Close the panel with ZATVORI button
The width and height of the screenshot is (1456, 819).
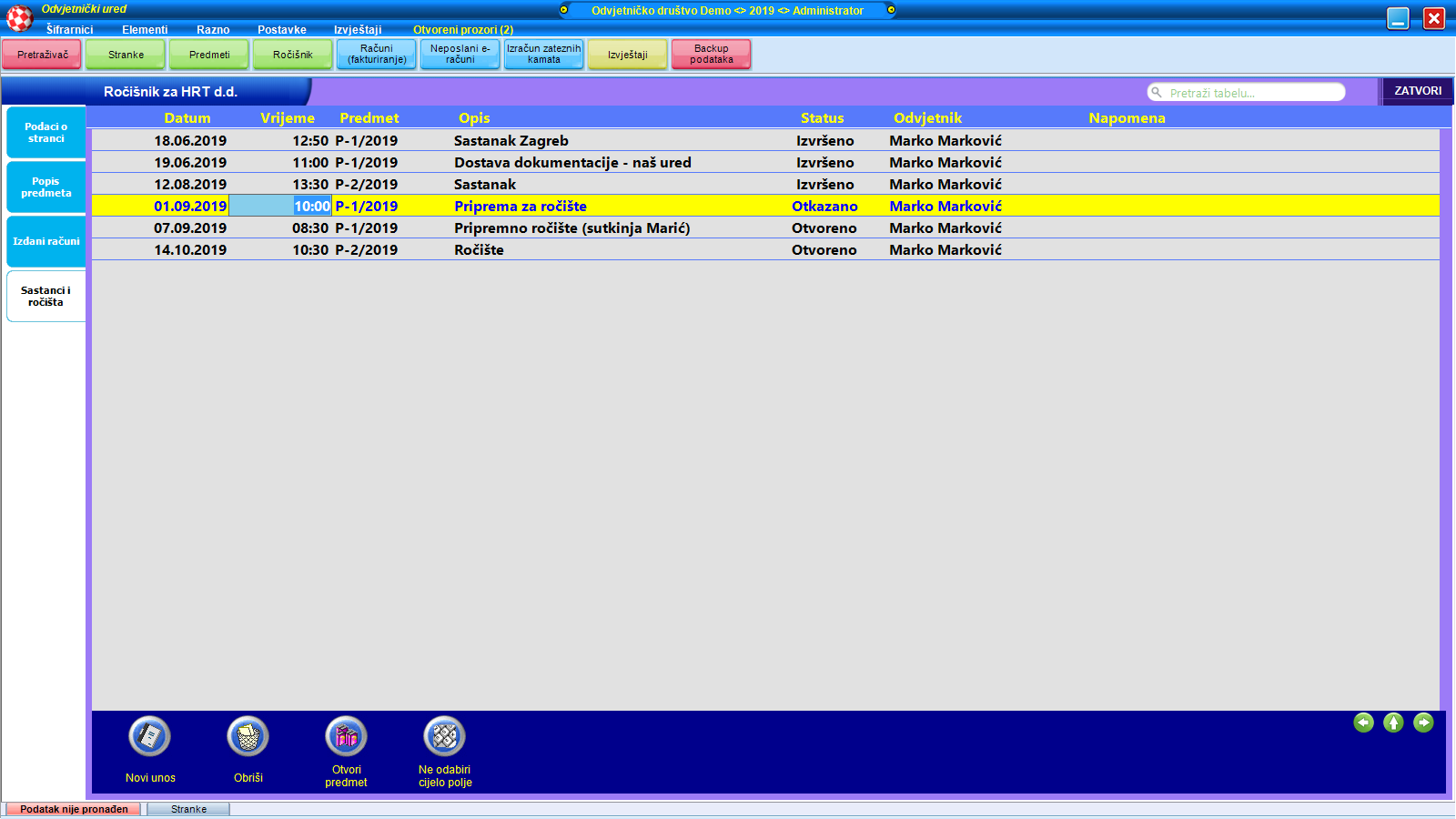[1417, 91]
